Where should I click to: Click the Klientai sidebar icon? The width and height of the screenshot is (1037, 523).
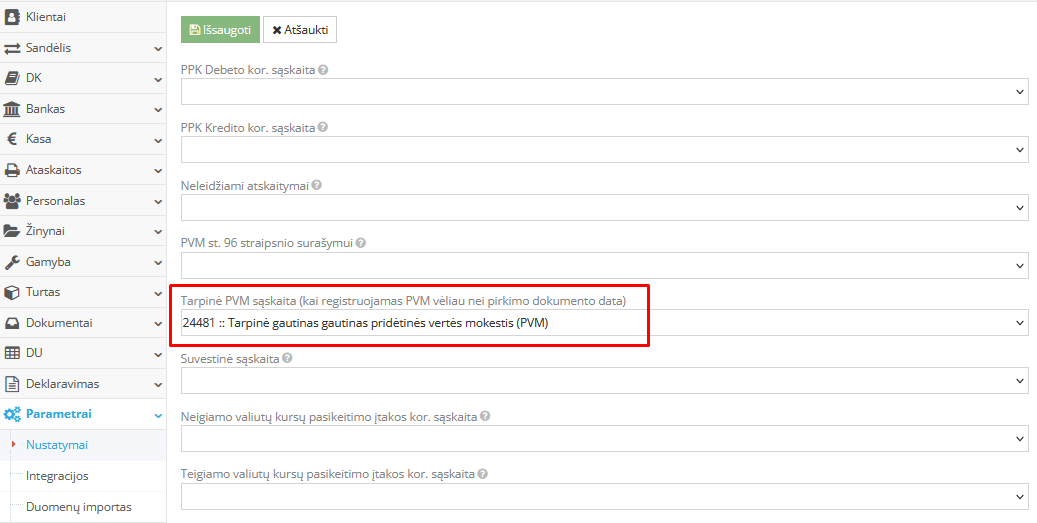(x=13, y=17)
